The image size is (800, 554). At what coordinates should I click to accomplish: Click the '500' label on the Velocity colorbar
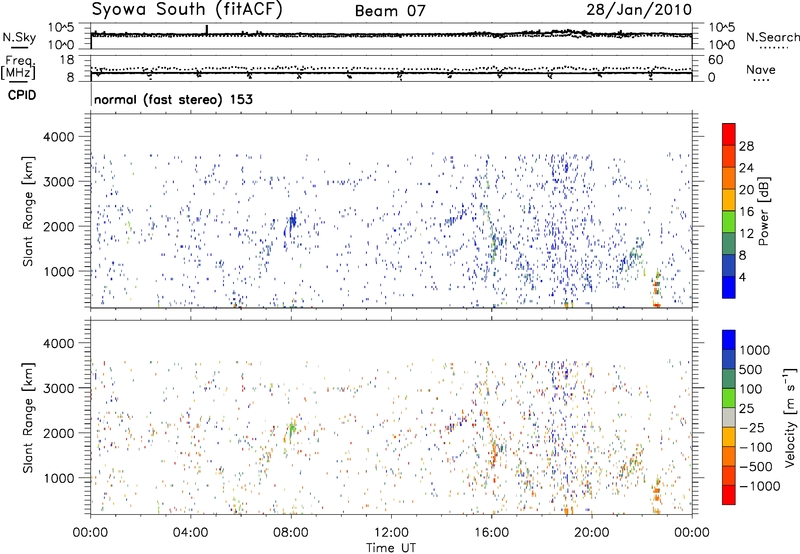point(751,369)
